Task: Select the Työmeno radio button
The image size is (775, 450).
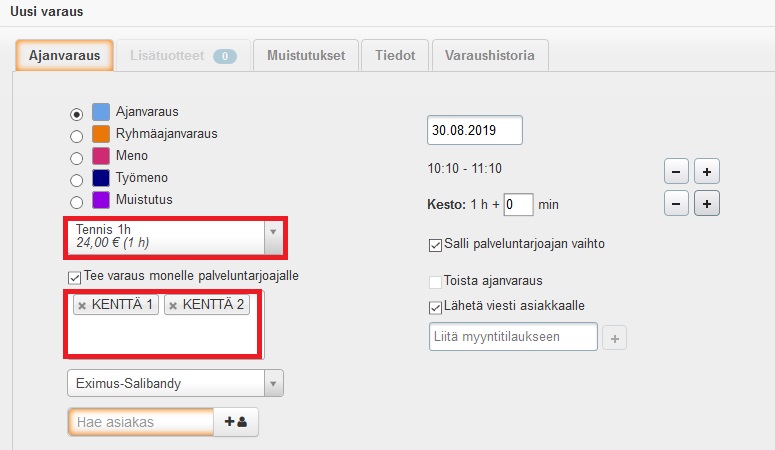Action: click(76, 180)
